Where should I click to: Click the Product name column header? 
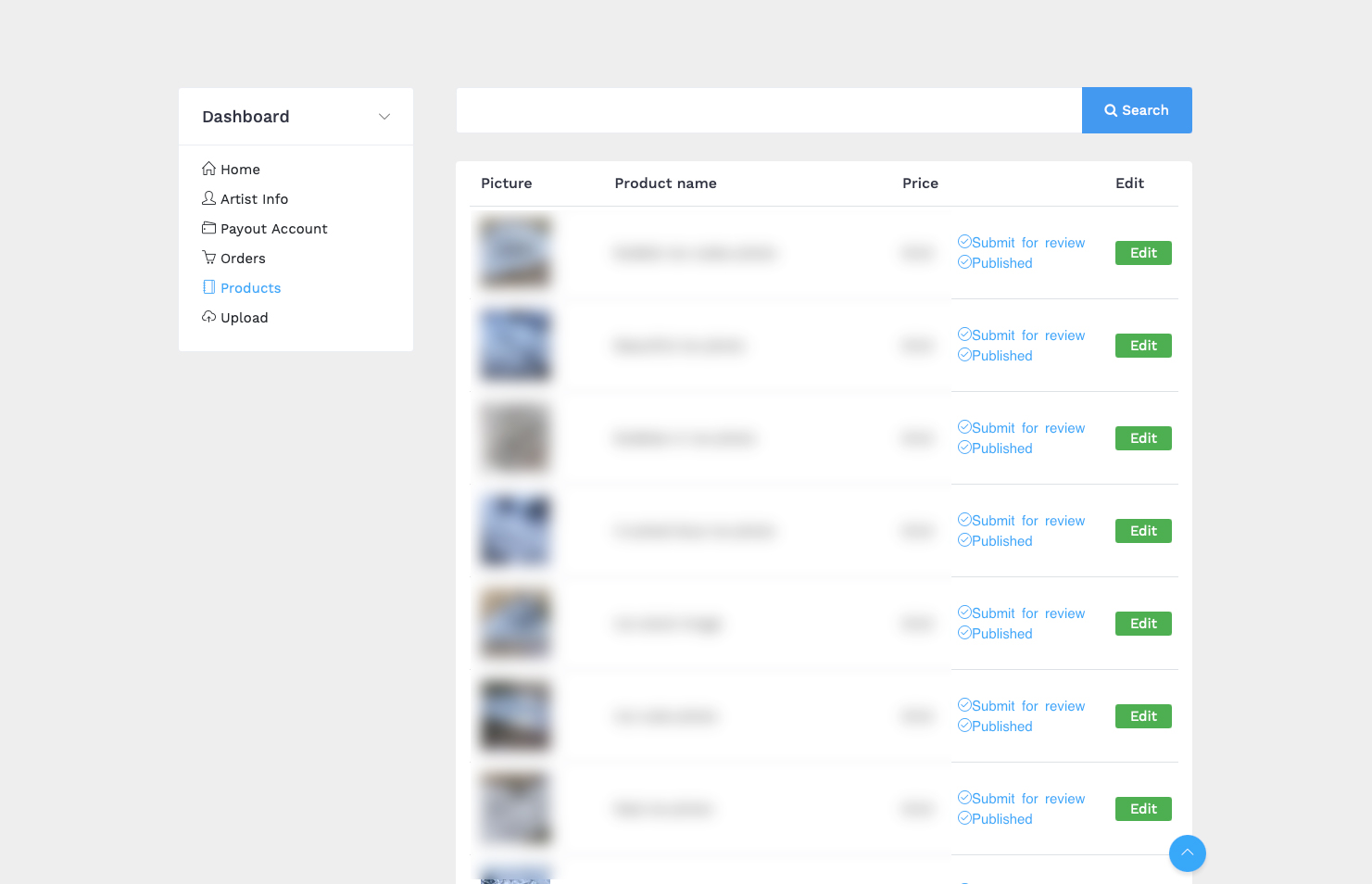click(665, 183)
